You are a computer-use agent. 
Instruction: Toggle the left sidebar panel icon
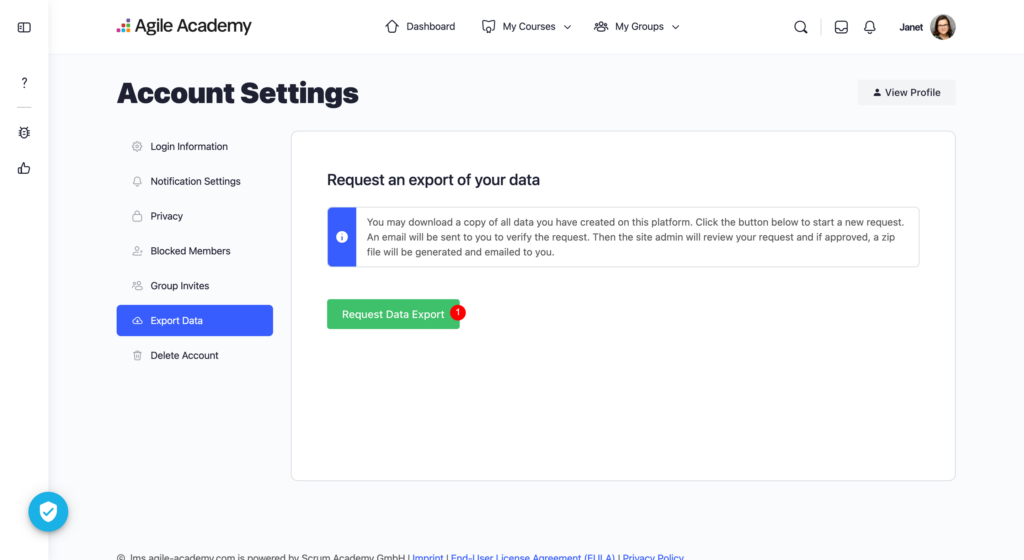click(24, 27)
